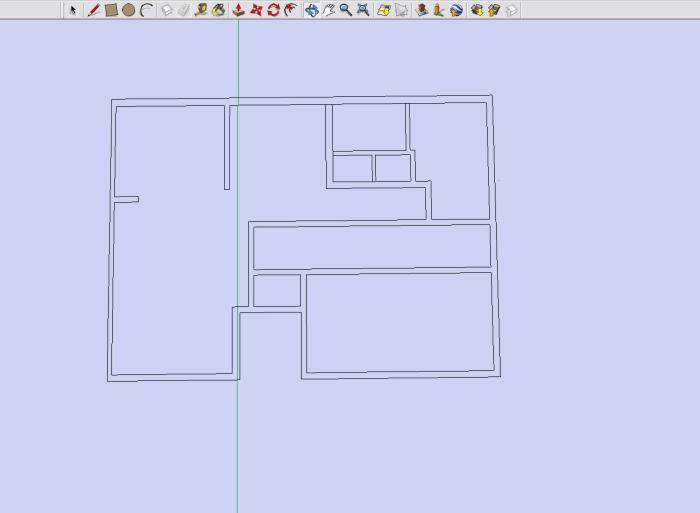Pick the Rectangle drawing tool
This screenshot has height=513, width=700.
111,10
